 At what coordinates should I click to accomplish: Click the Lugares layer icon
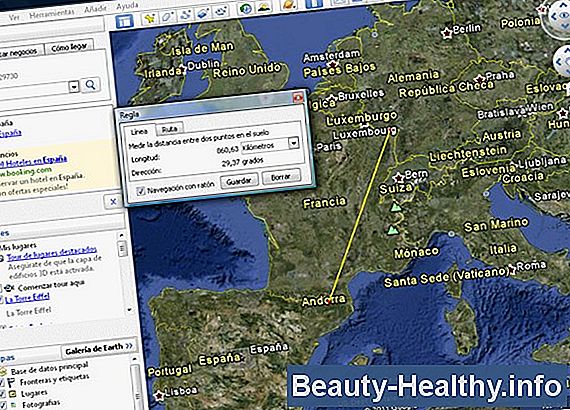pyautogui.click(x=12, y=394)
